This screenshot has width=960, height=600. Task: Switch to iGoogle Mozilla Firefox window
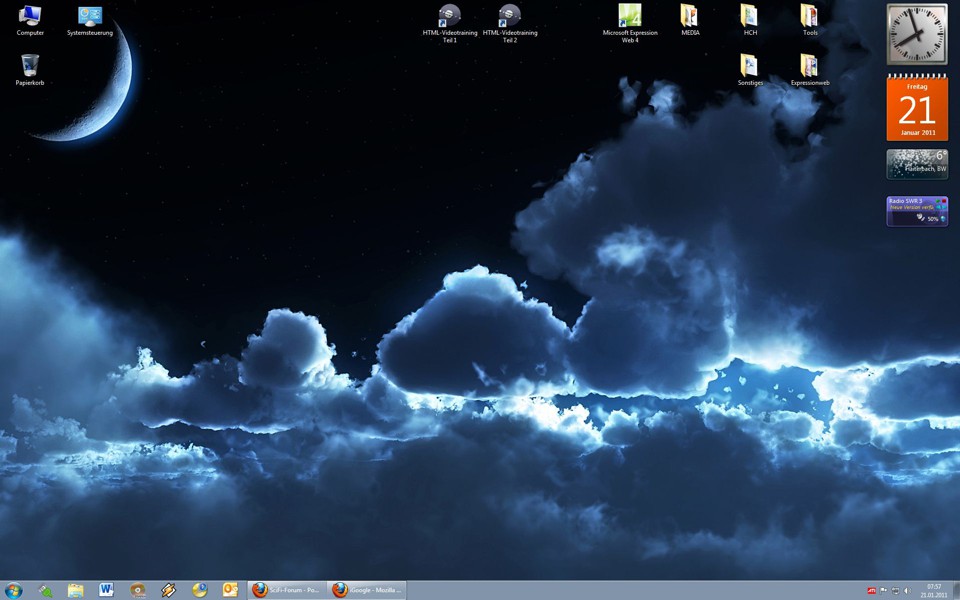pos(367,590)
